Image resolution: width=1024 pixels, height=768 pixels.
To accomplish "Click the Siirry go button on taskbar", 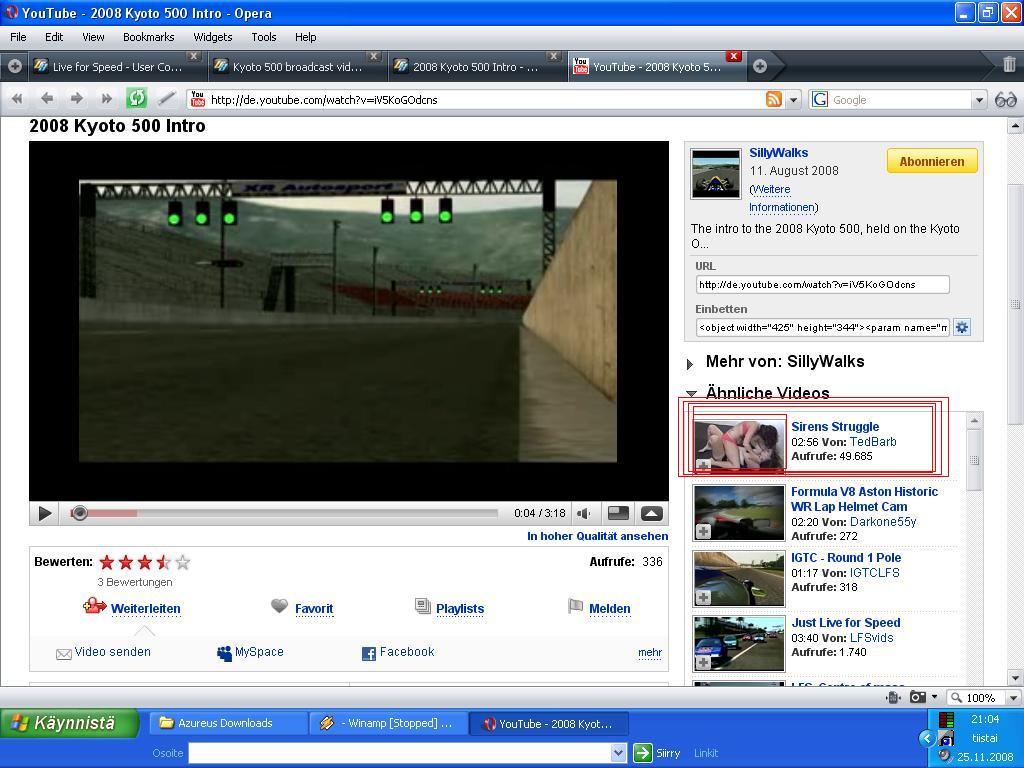I will pyautogui.click(x=657, y=753).
